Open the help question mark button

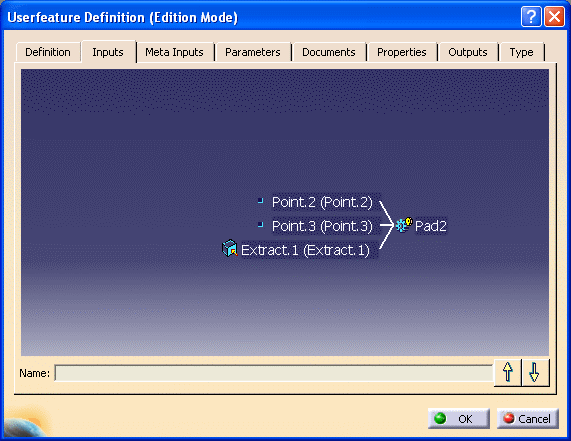tap(531, 17)
